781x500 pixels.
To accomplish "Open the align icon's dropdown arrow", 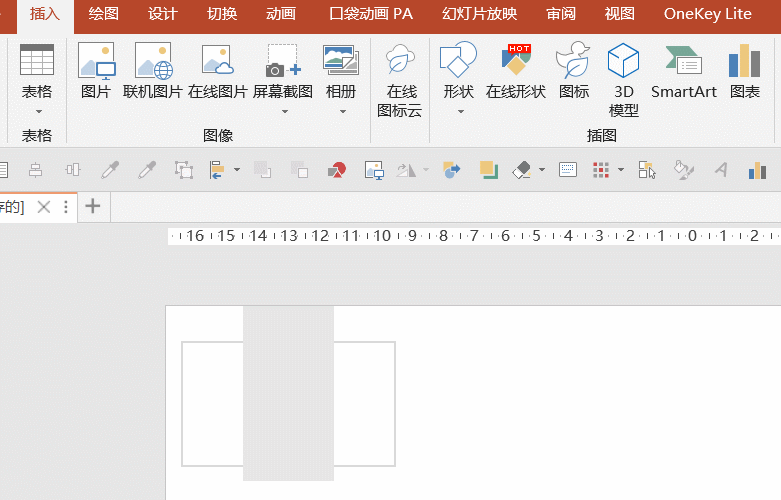I will (x=237, y=170).
